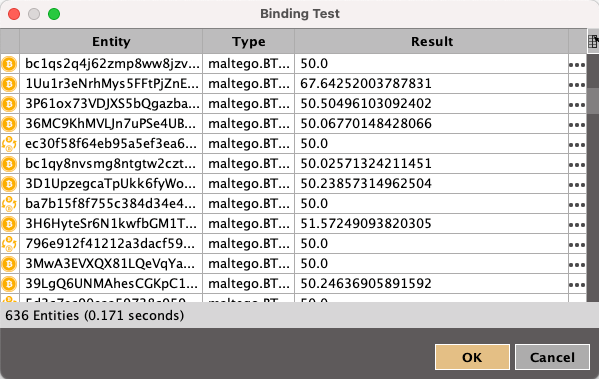Sort table by Result column header
This screenshot has height=379, width=599.
[432, 41]
